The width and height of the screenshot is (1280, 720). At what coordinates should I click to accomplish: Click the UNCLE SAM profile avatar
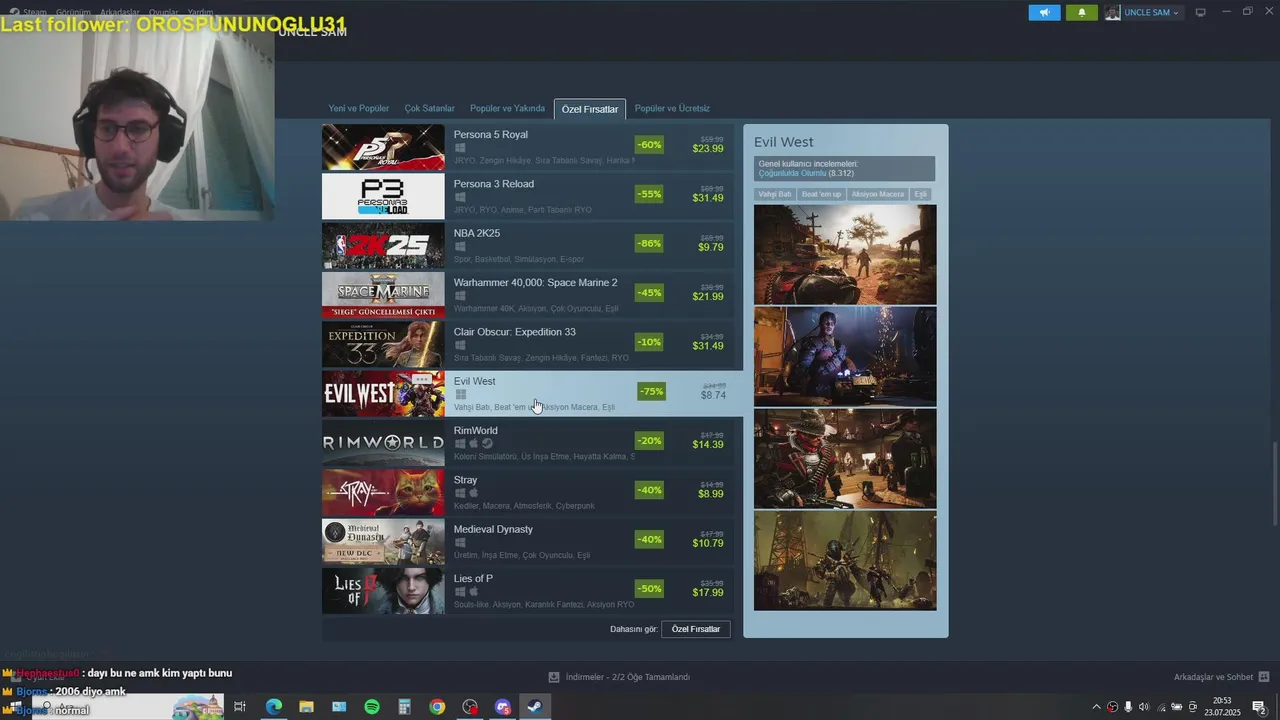1112,13
